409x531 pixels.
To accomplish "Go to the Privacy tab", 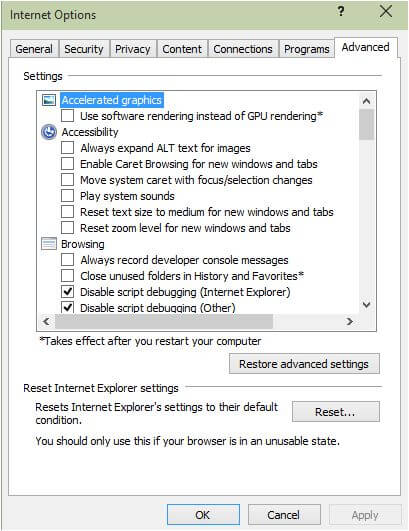I will [x=133, y=49].
